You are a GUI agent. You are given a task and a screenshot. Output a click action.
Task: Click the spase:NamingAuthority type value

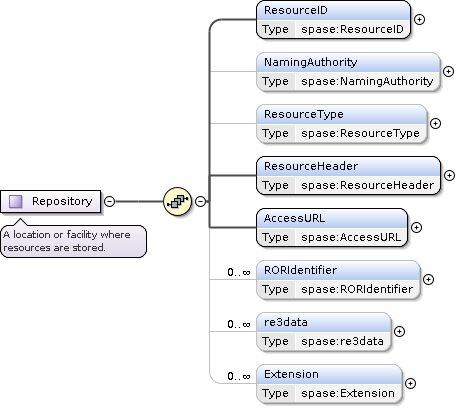click(x=367, y=81)
